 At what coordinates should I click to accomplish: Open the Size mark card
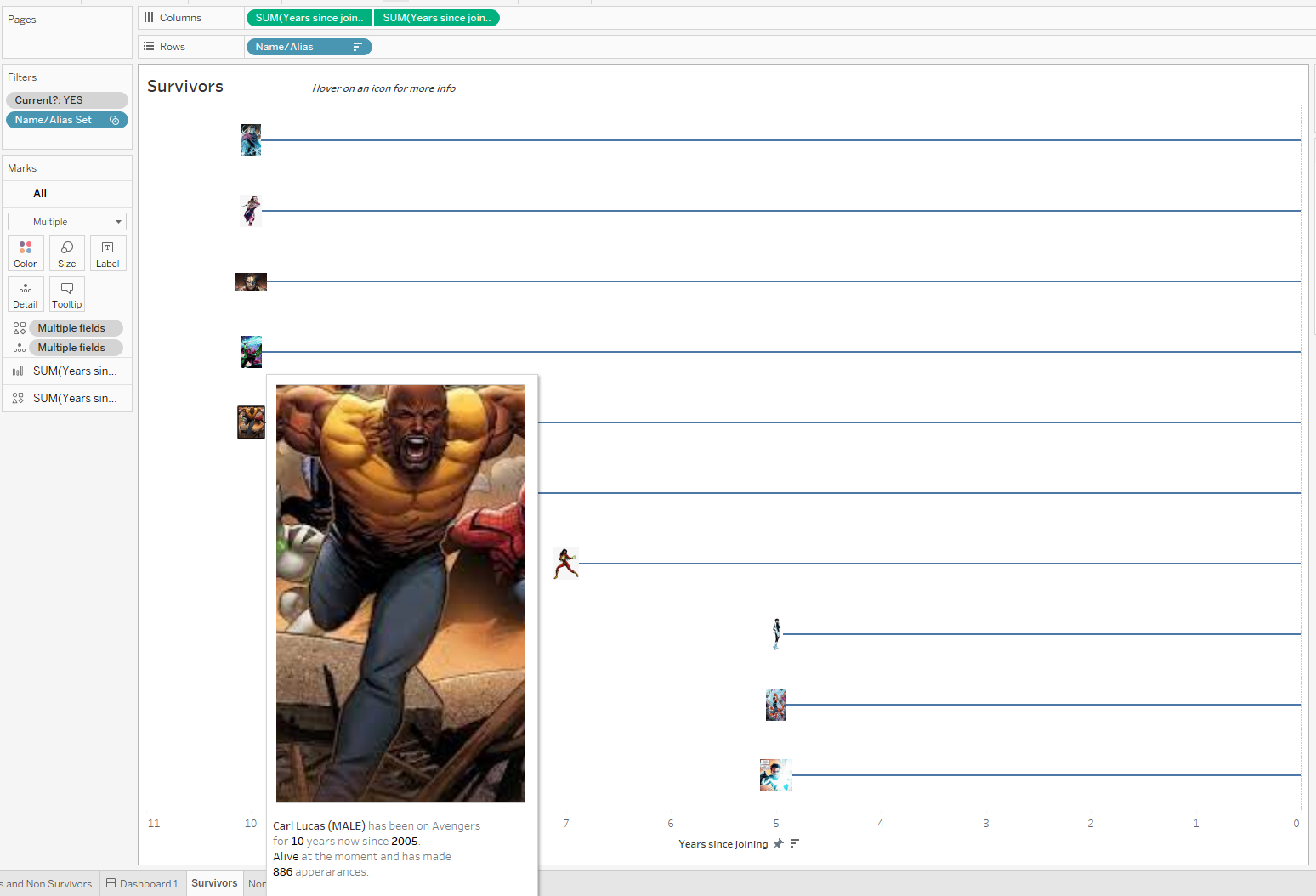(x=67, y=253)
